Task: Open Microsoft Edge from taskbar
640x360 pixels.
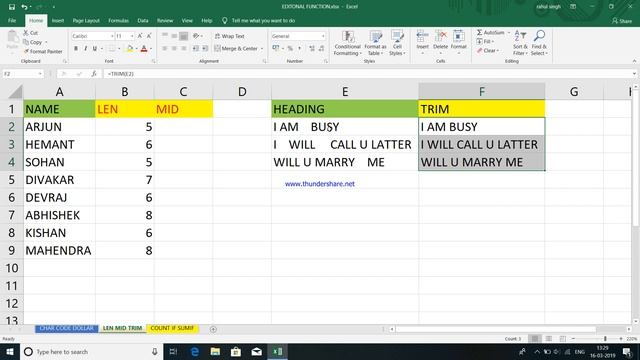Action: pos(195,351)
